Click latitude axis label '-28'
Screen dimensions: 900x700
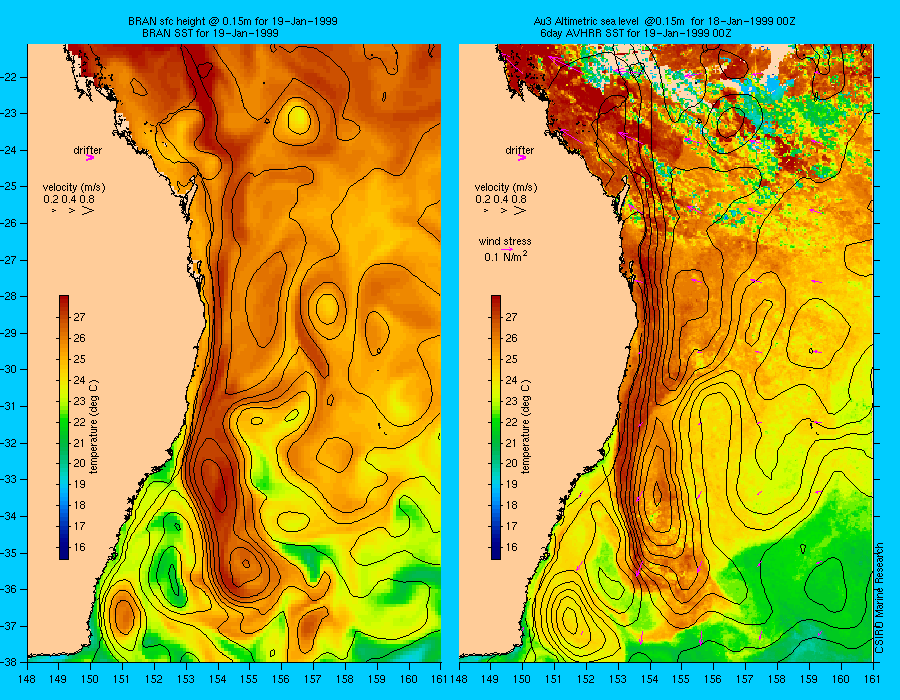coord(10,297)
